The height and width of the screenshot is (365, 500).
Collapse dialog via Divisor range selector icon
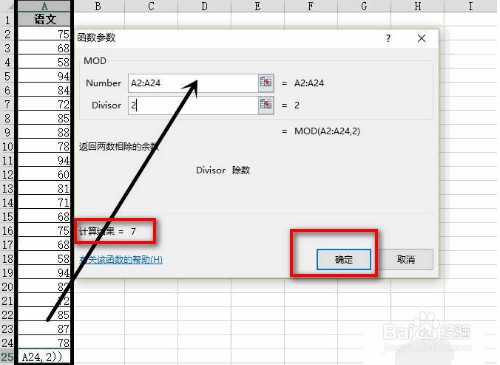266,105
